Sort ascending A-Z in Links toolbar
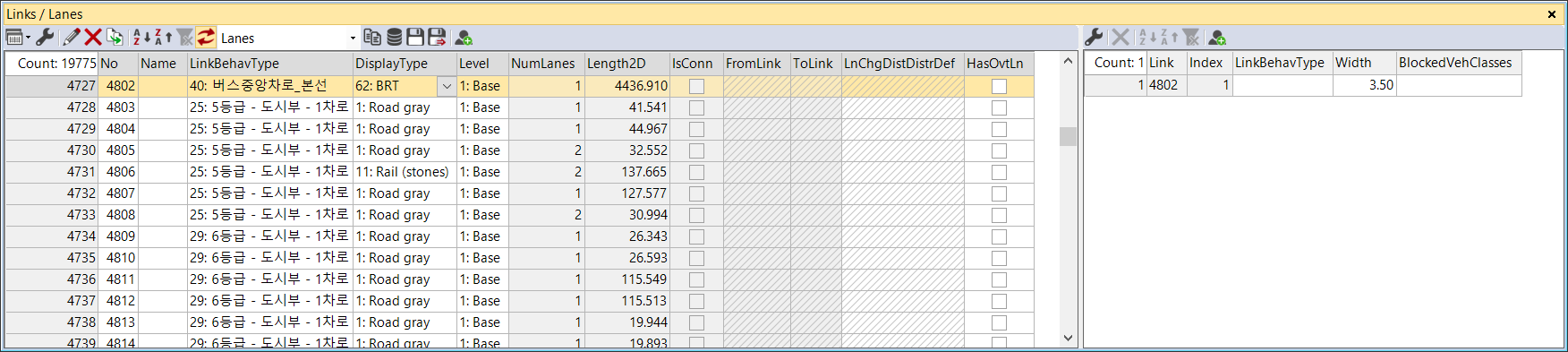The height and width of the screenshot is (352, 1568). 141,38
